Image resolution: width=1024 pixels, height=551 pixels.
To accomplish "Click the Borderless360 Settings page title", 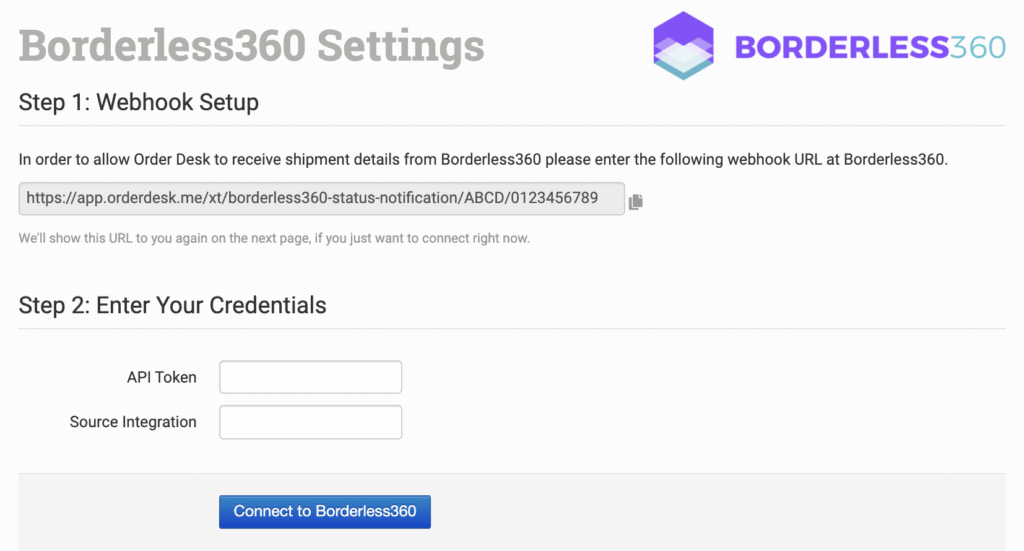I will pos(251,46).
